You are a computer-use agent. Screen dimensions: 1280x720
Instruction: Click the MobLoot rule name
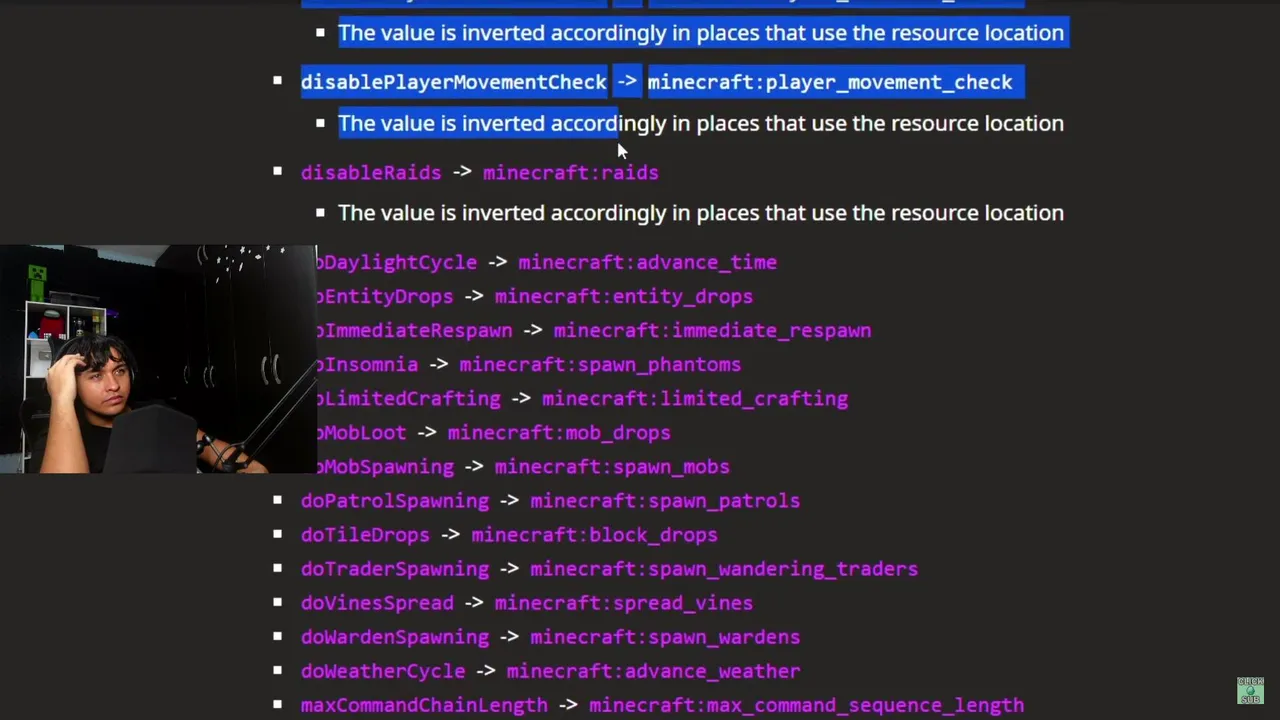[x=362, y=432]
